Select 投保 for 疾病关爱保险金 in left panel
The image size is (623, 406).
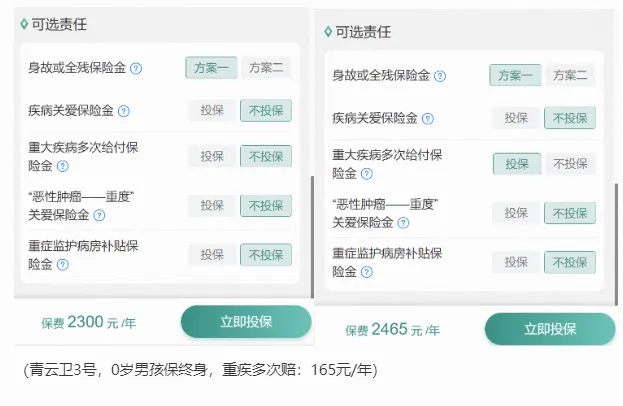[x=212, y=110]
